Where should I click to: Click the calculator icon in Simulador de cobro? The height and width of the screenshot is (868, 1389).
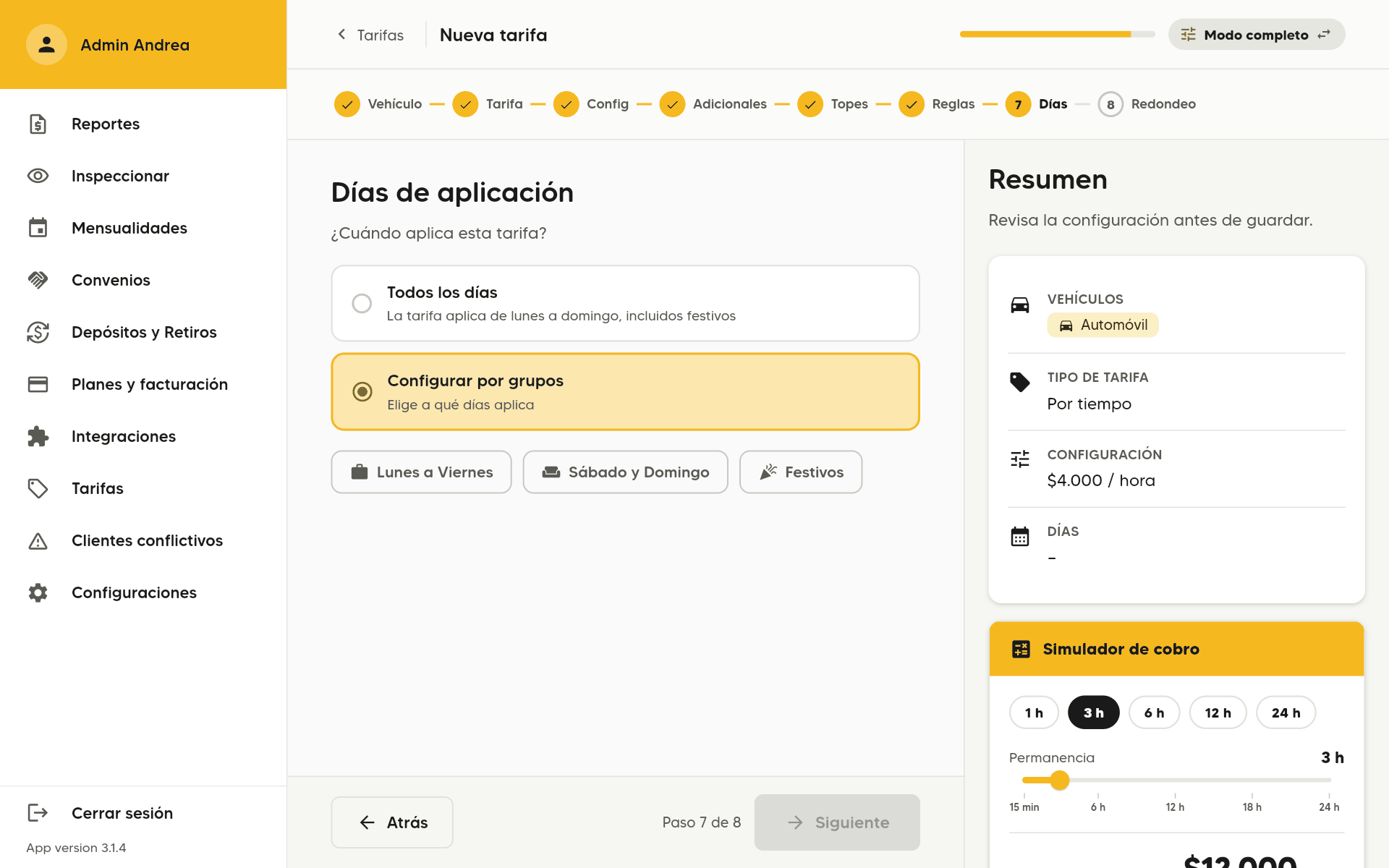tap(1021, 649)
